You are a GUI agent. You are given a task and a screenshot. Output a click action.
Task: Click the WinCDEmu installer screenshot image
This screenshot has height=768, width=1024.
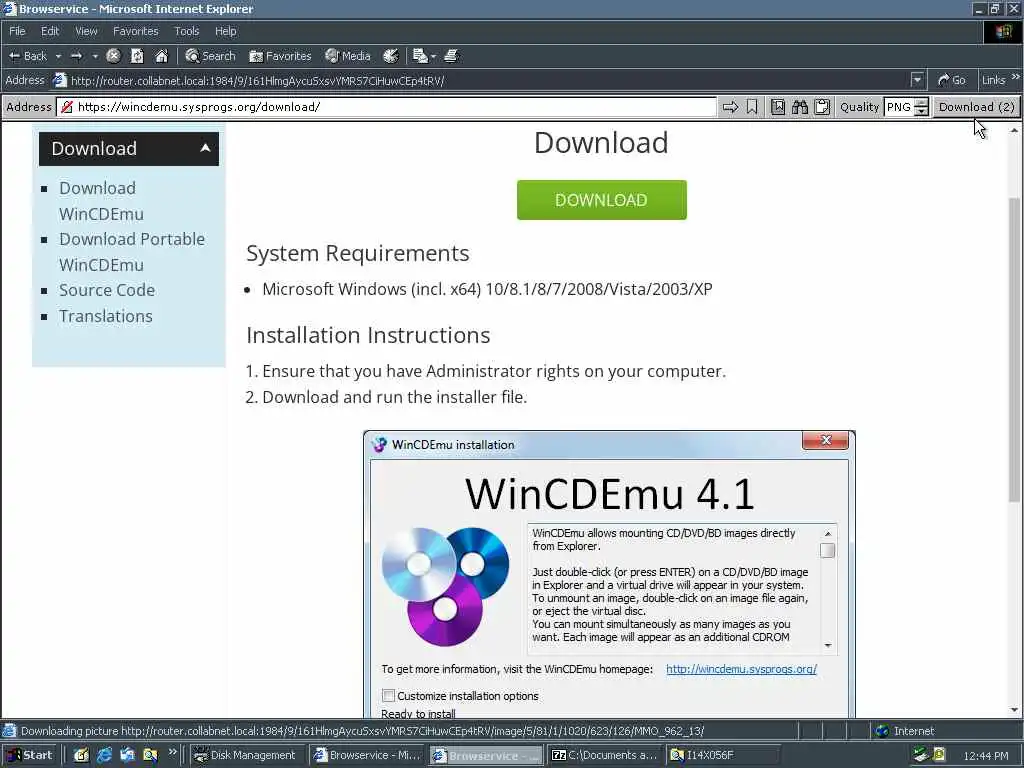coord(609,574)
